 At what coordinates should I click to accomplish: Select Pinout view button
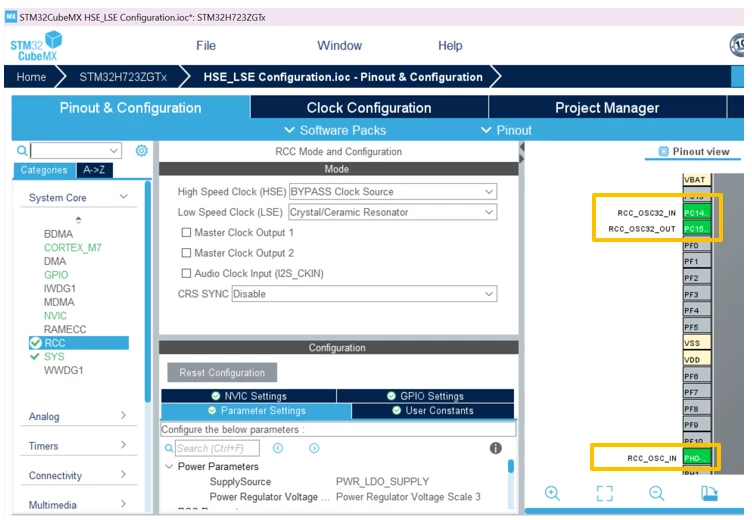click(x=693, y=152)
